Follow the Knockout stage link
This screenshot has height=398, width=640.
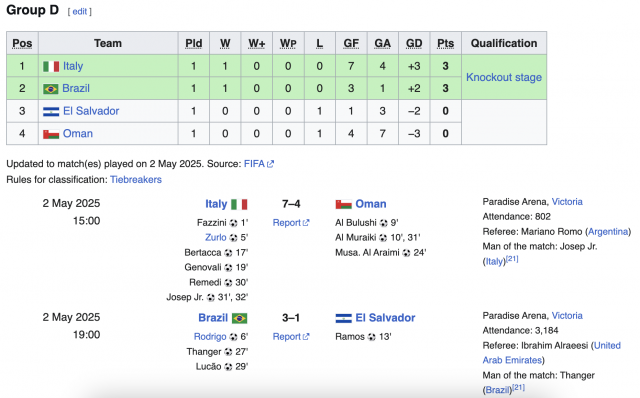click(504, 78)
